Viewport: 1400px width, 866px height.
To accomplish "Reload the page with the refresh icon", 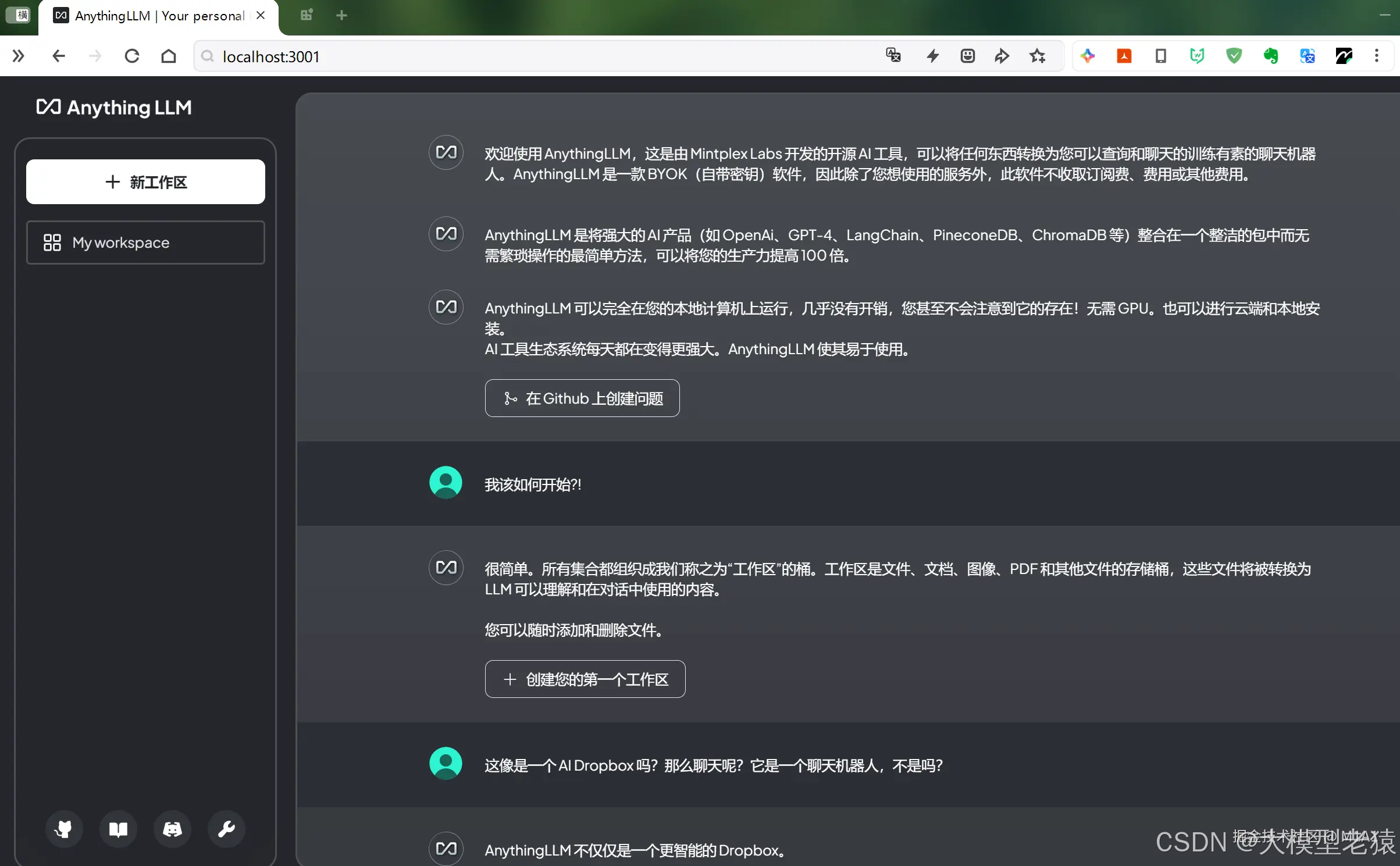I will [132, 56].
